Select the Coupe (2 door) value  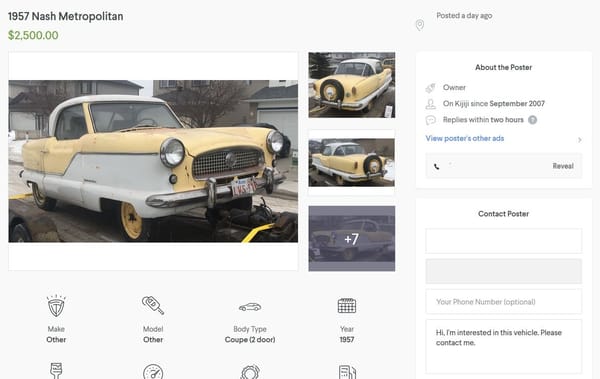[x=250, y=340]
